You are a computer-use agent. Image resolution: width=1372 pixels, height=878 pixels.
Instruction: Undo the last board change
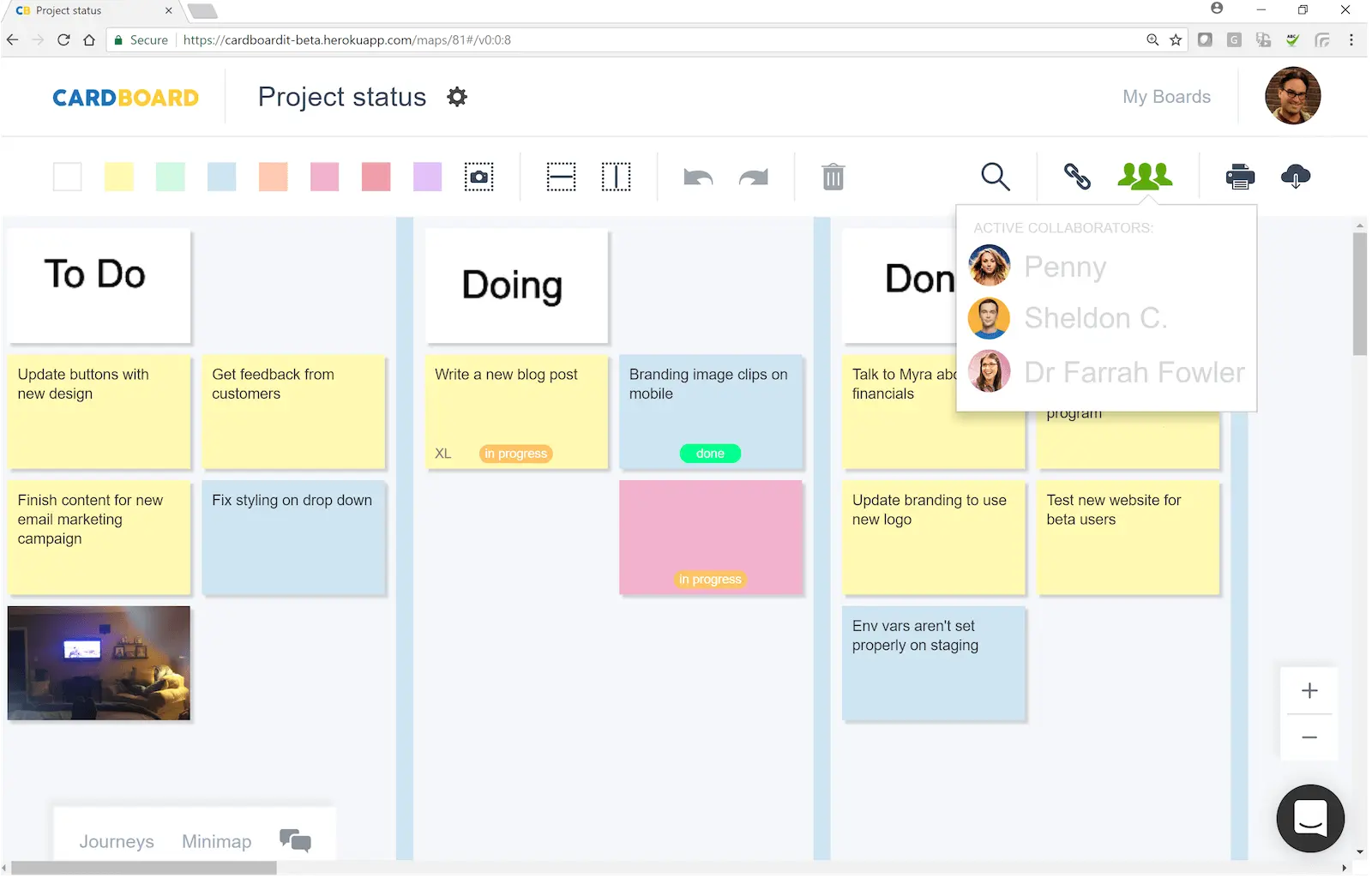coord(697,177)
